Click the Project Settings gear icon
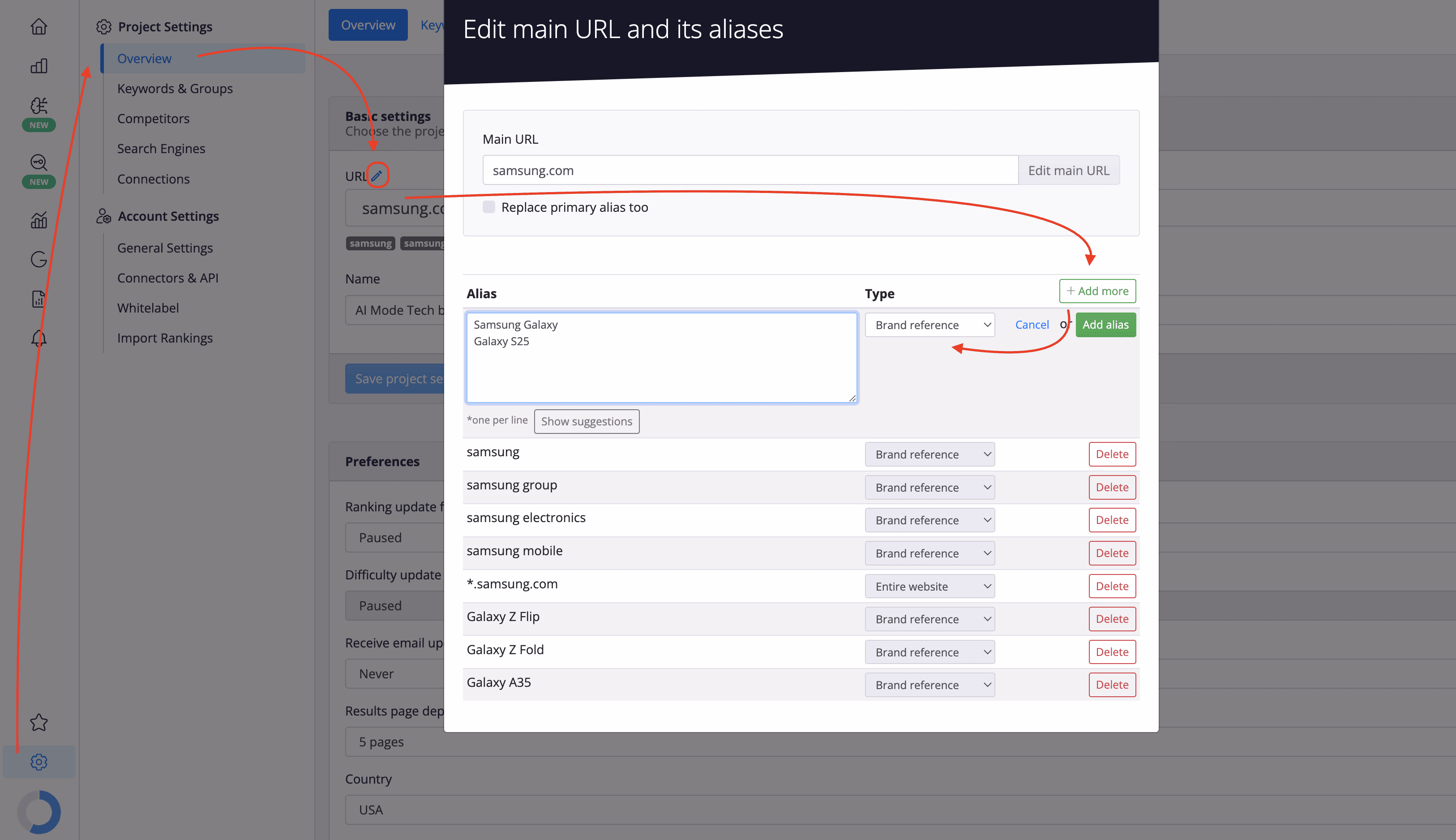1456x840 pixels. tap(103, 26)
